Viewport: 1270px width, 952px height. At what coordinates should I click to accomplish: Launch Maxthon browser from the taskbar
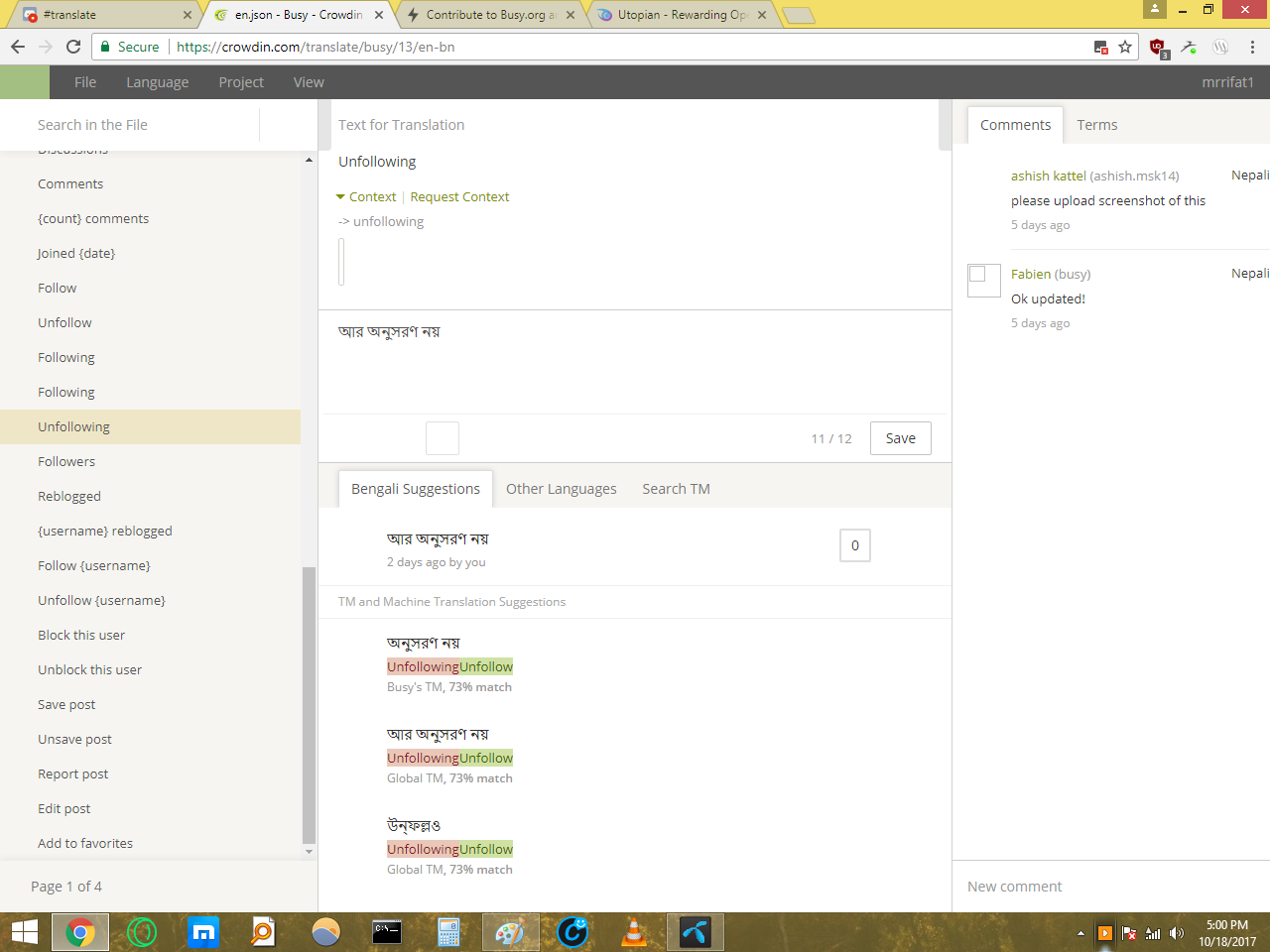(x=203, y=932)
